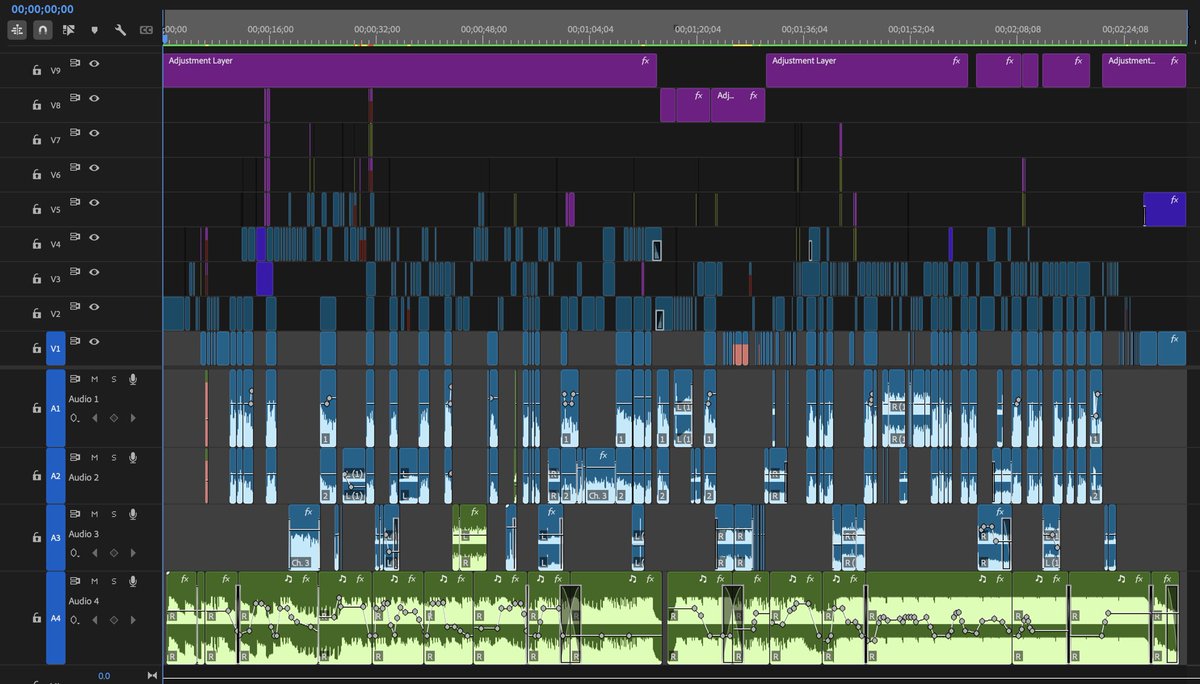
Task: Toggle sync lock on Audio 4
Action: [74, 581]
